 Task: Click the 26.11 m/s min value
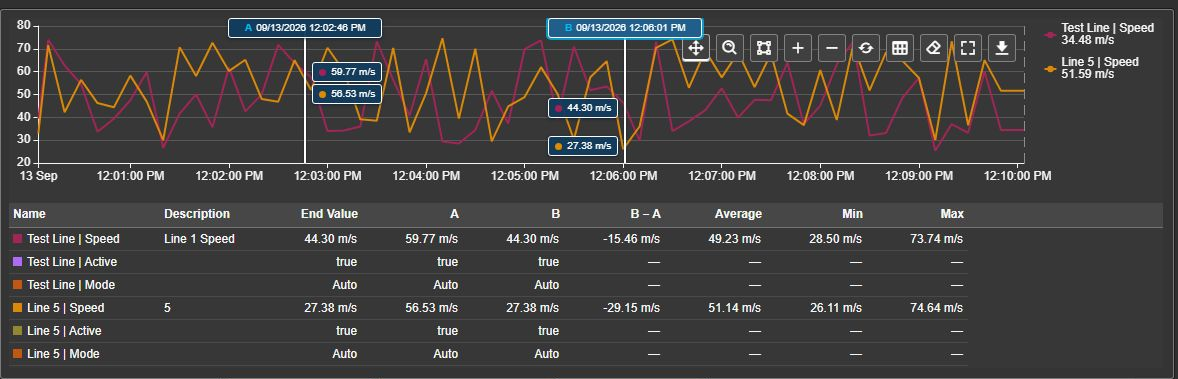click(x=835, y=308)
